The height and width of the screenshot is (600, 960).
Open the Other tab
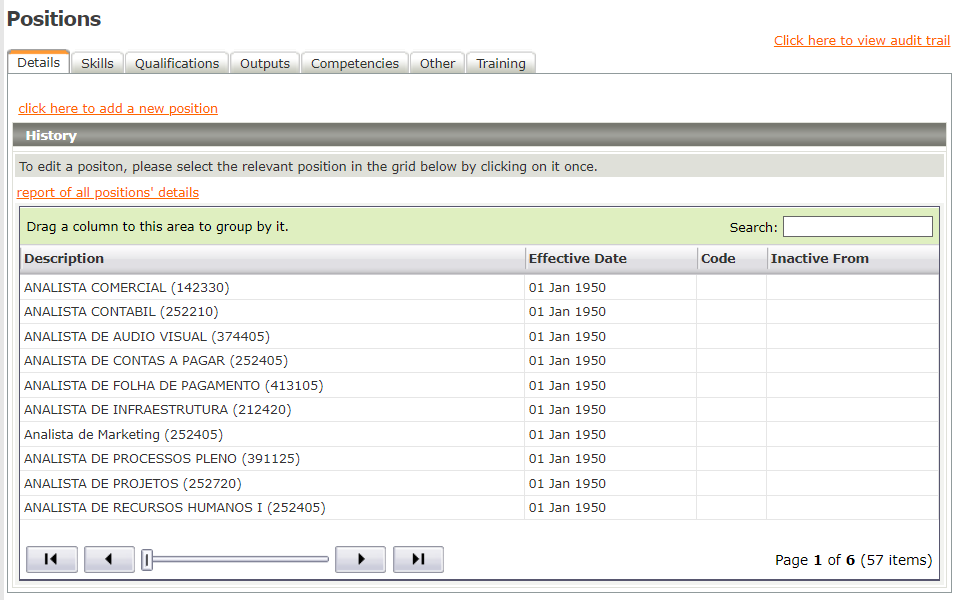point(437,63)
